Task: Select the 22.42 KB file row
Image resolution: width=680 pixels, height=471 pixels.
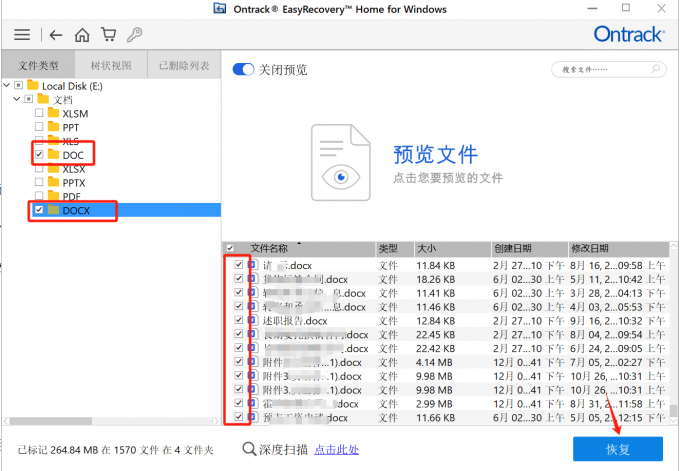Action: click(446, 348)
